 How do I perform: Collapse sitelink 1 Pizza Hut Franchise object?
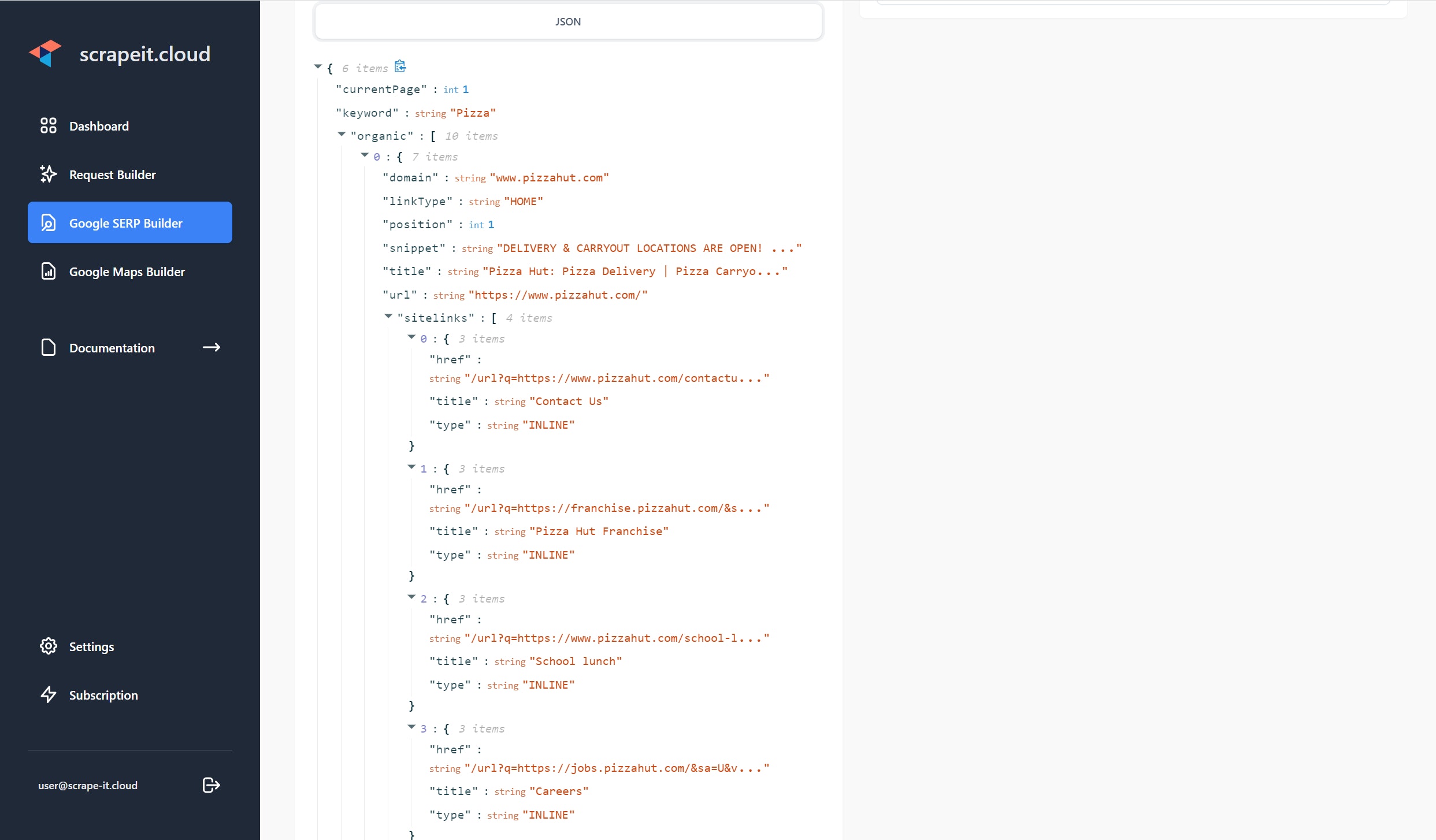tap(411, 467)
